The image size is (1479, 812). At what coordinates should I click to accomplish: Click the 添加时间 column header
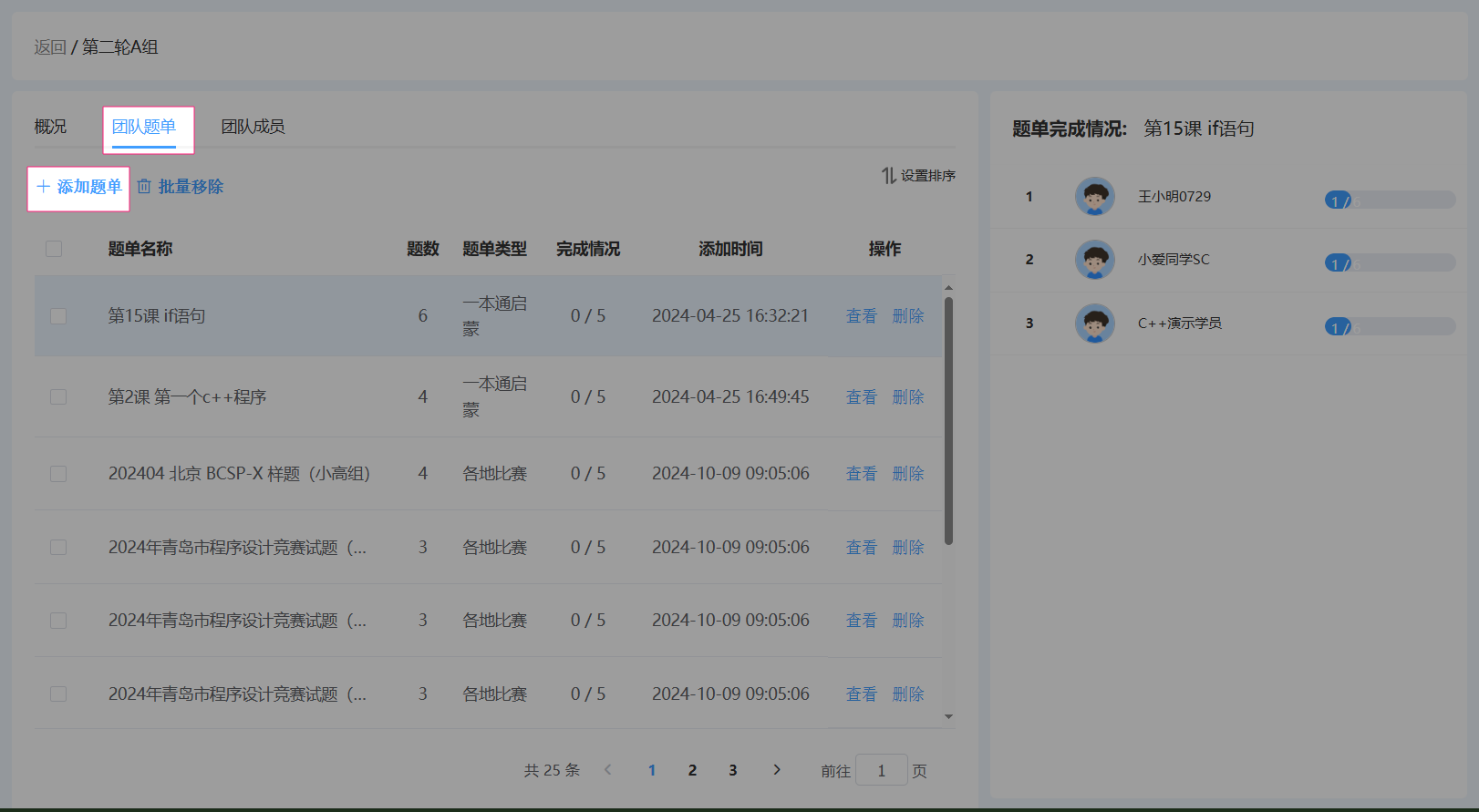[730, 249]
